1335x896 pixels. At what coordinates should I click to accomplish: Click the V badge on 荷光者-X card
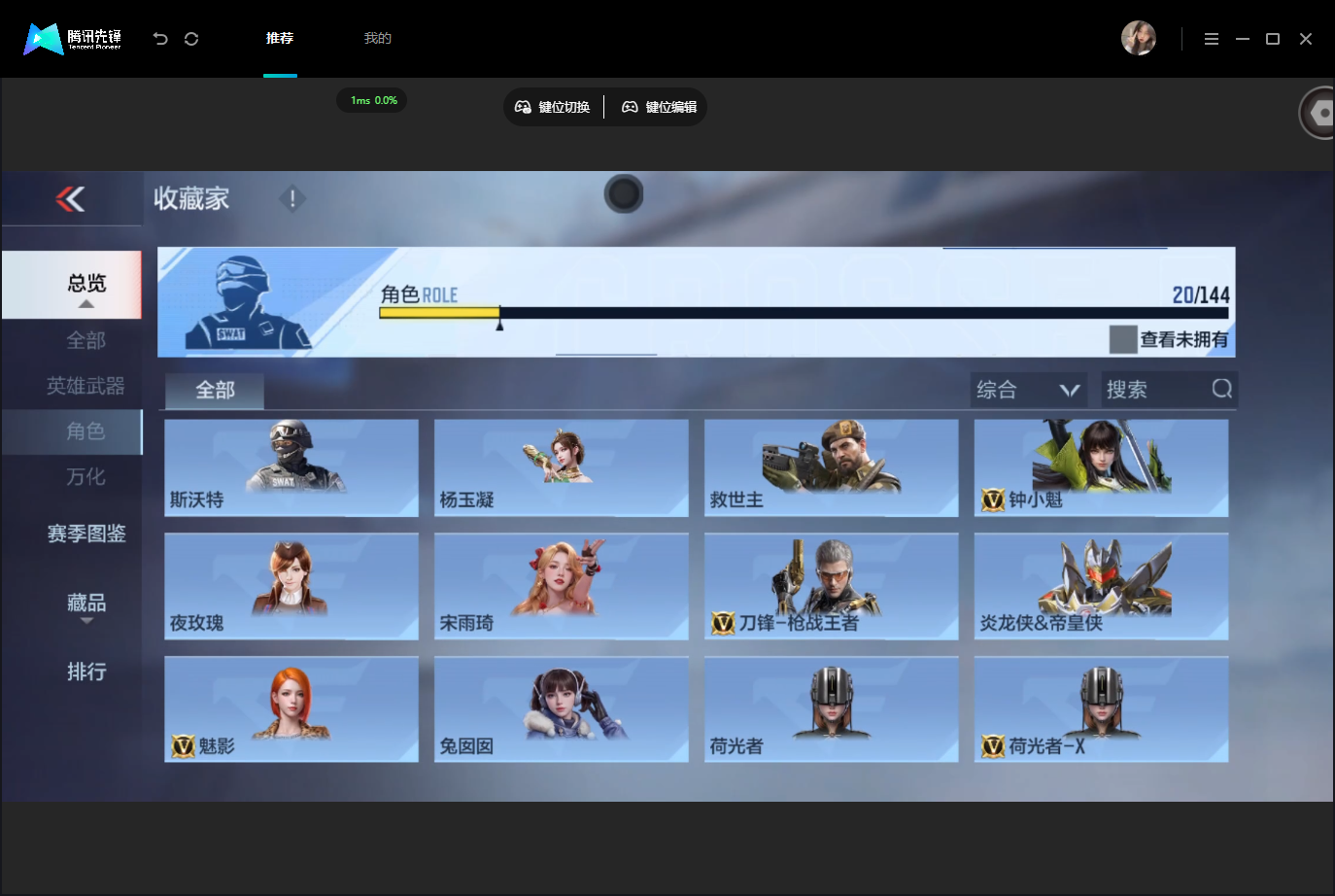(x=993, y=745)
